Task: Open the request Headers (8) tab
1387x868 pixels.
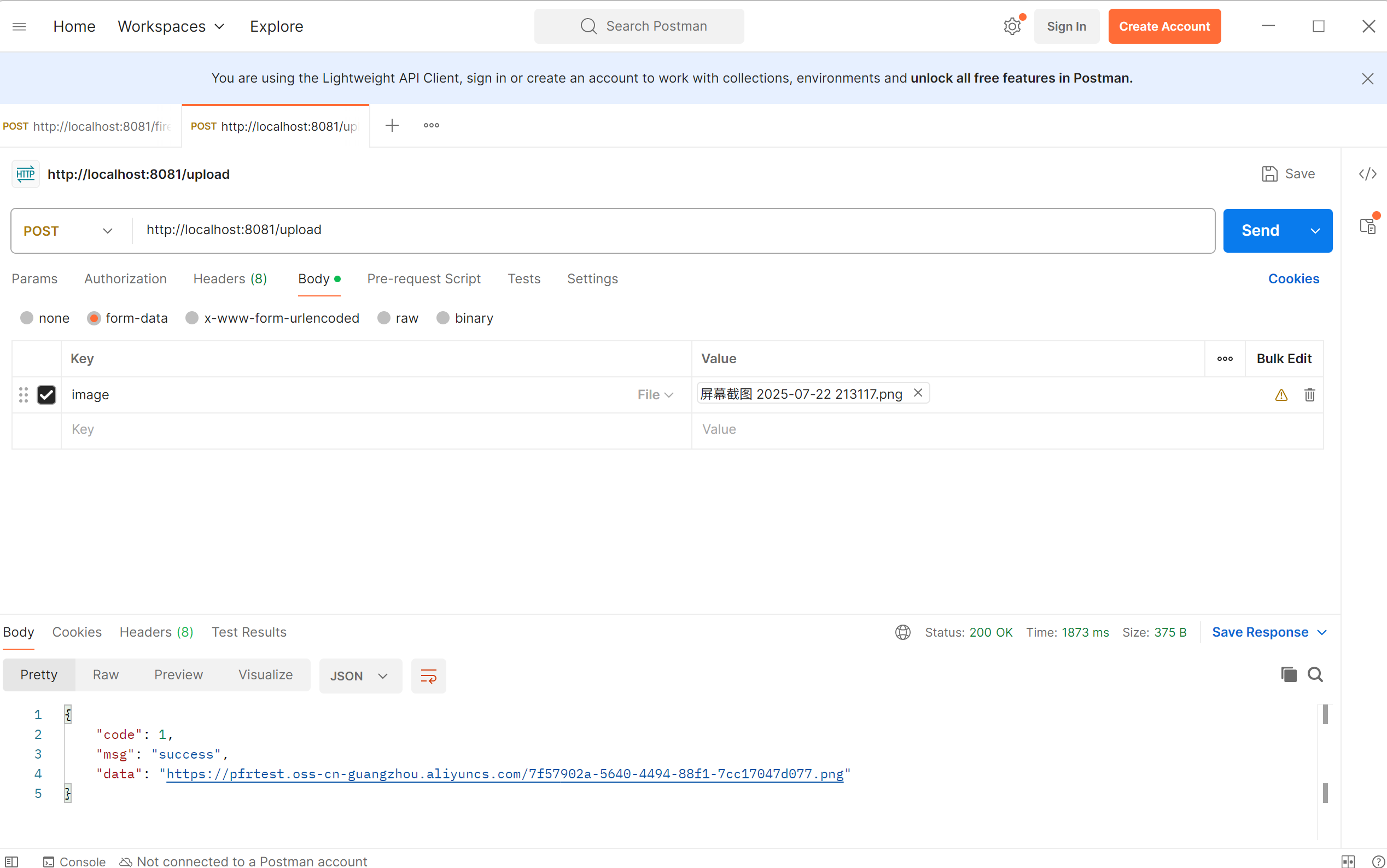Action: pos(230,279)
